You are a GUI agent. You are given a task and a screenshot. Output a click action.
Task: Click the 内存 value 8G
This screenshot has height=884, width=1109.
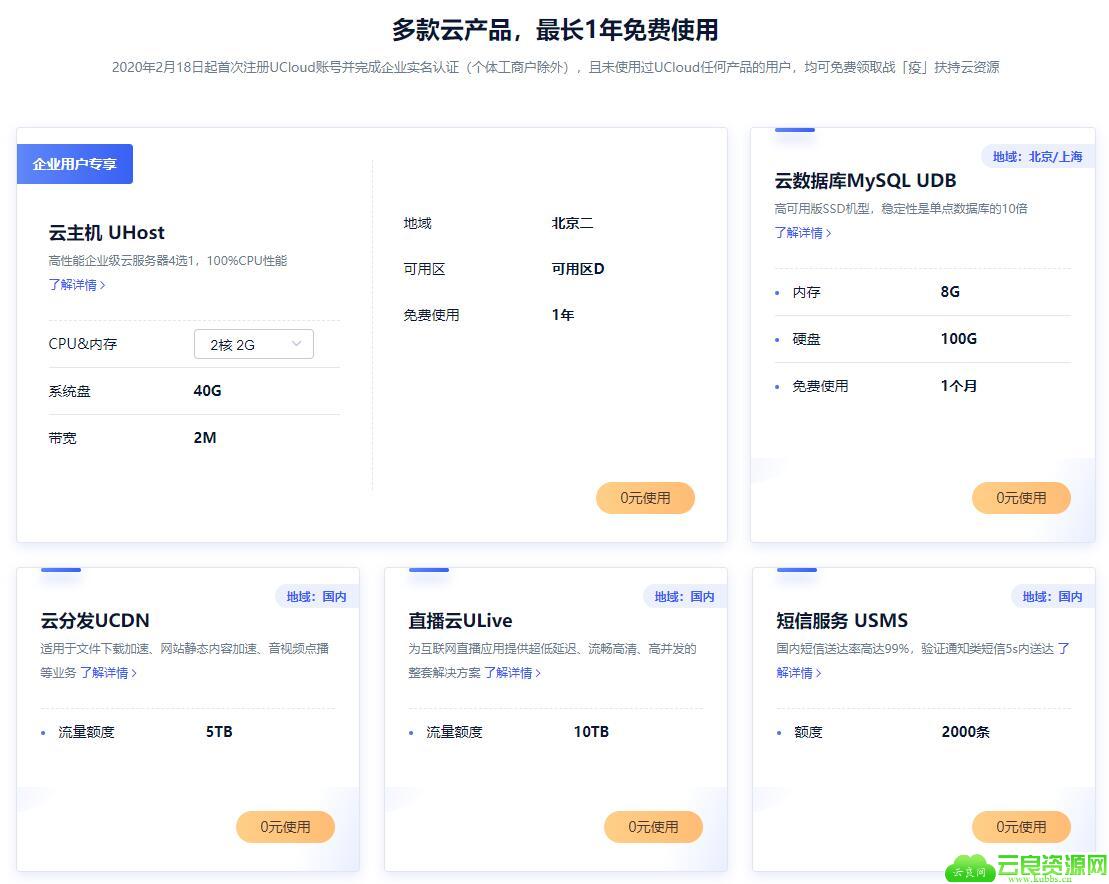pyautogui.click(x=950, y=292)
